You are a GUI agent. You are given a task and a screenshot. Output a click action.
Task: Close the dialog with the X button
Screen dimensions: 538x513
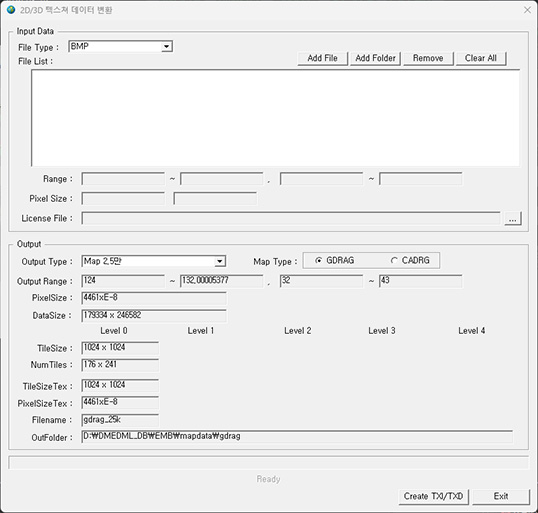click(527, 10)
